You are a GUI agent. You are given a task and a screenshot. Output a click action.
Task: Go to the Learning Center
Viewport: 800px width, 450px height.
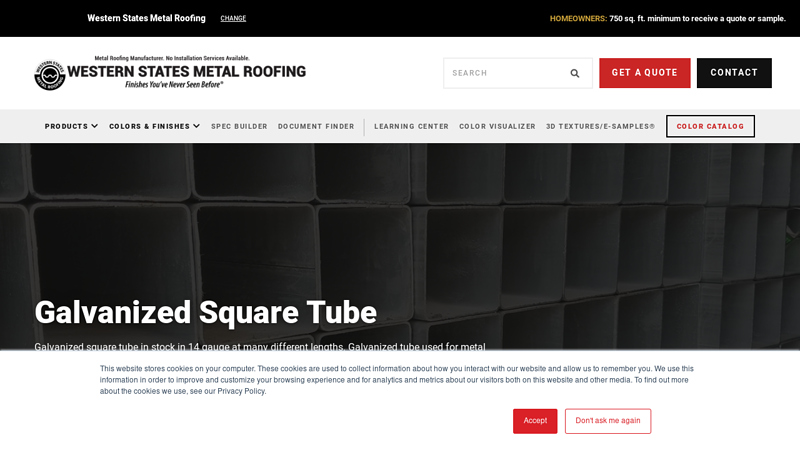pyautogui.click(x=411, y=127)
